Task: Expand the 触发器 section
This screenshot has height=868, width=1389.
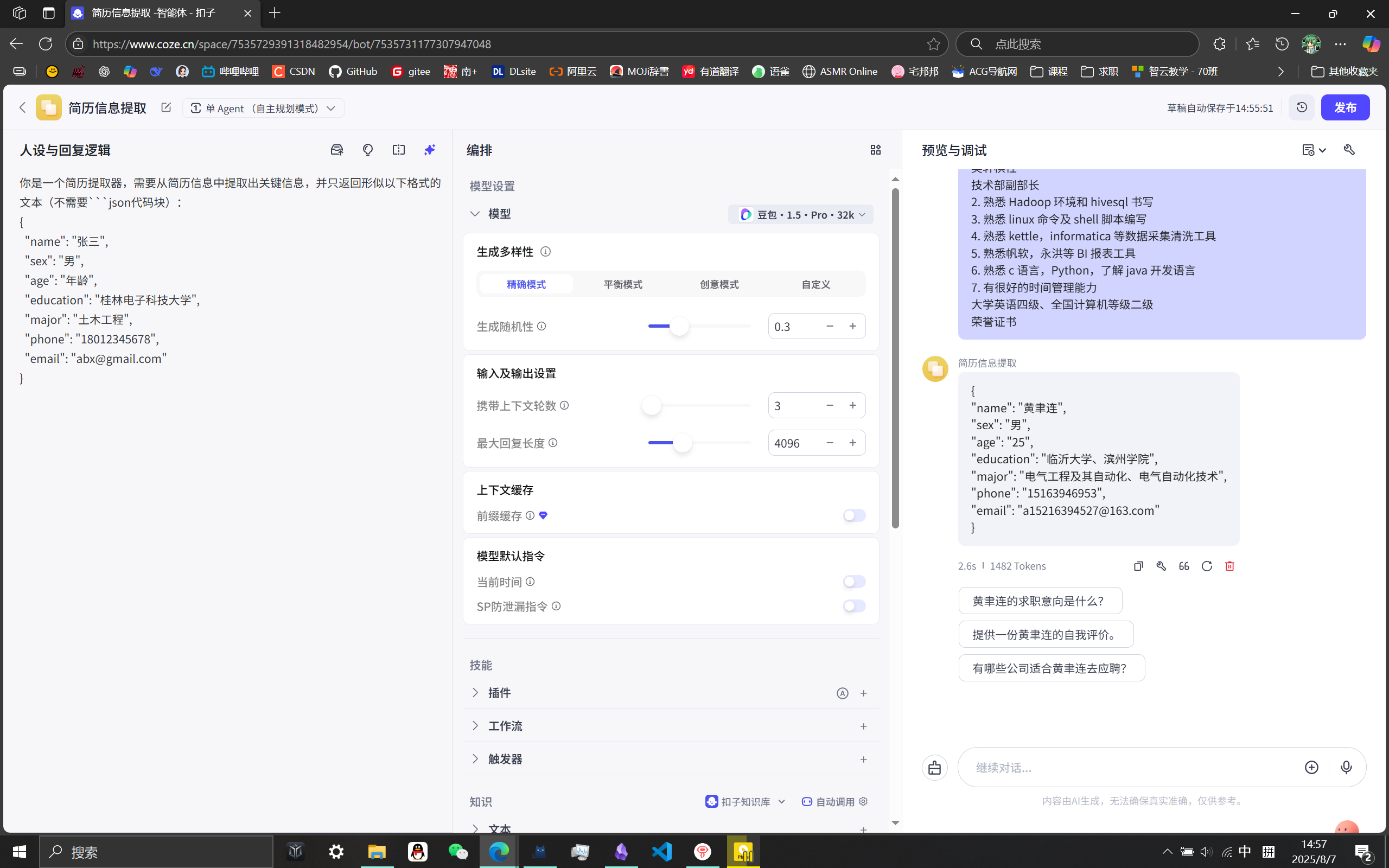Action: coord(475,759)
